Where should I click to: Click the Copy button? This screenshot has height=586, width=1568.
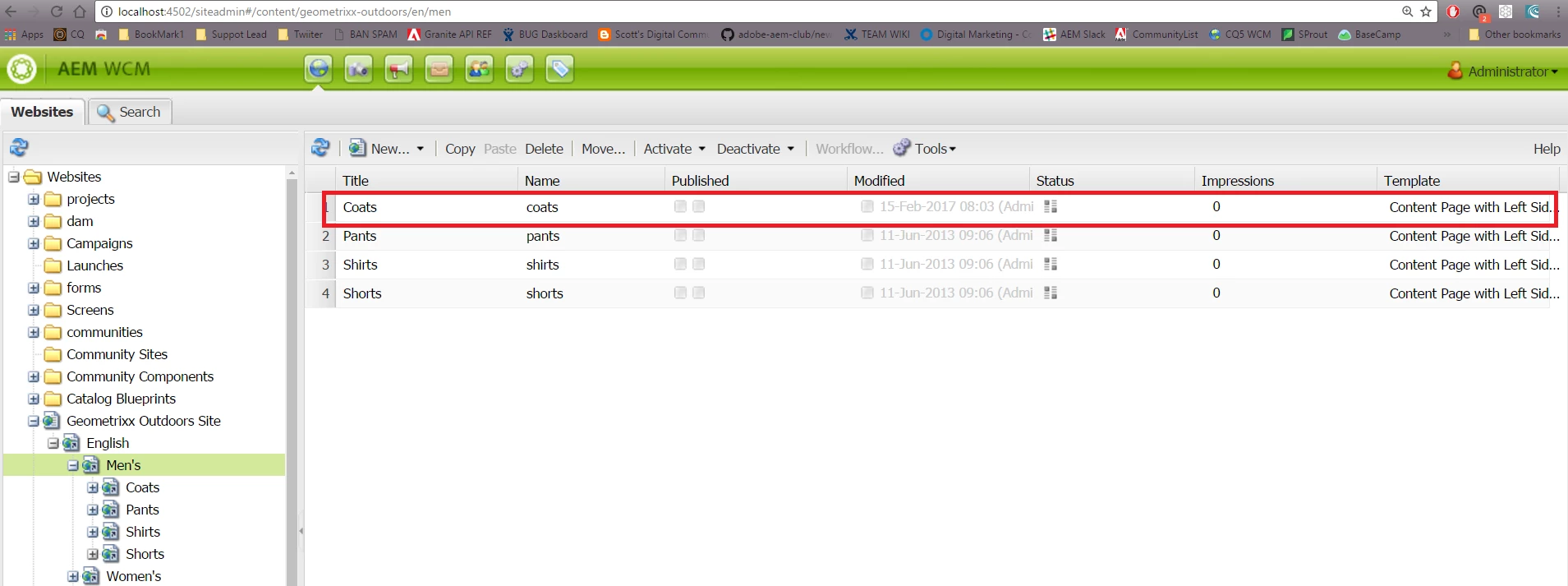(460, 149)
